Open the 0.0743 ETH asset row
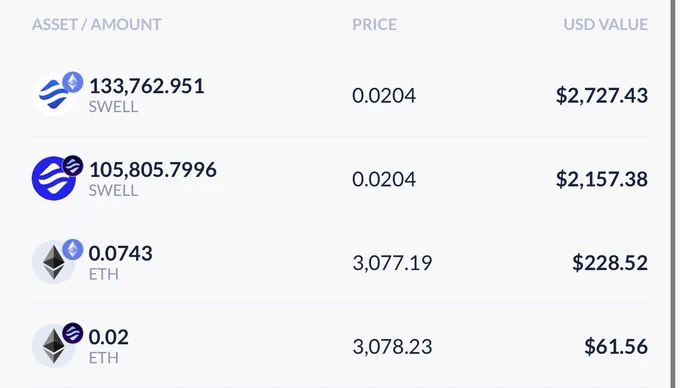Image resolution: width=680 pixels, height=388 pixels. click(340, 262)
